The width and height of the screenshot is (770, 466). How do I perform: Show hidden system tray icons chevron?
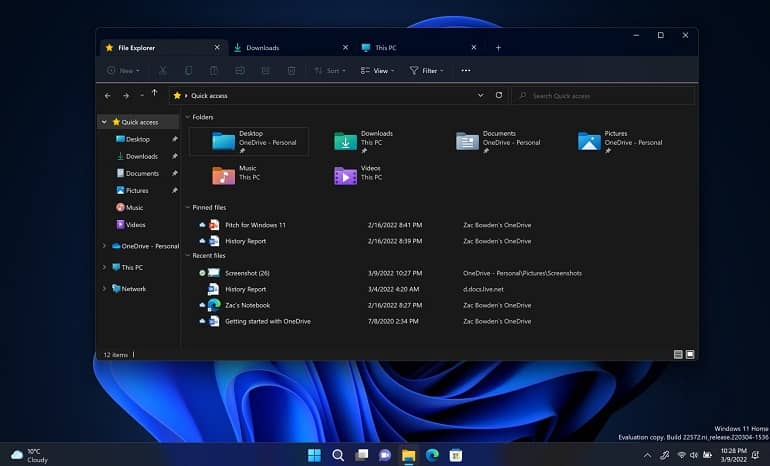coord(647,455)
